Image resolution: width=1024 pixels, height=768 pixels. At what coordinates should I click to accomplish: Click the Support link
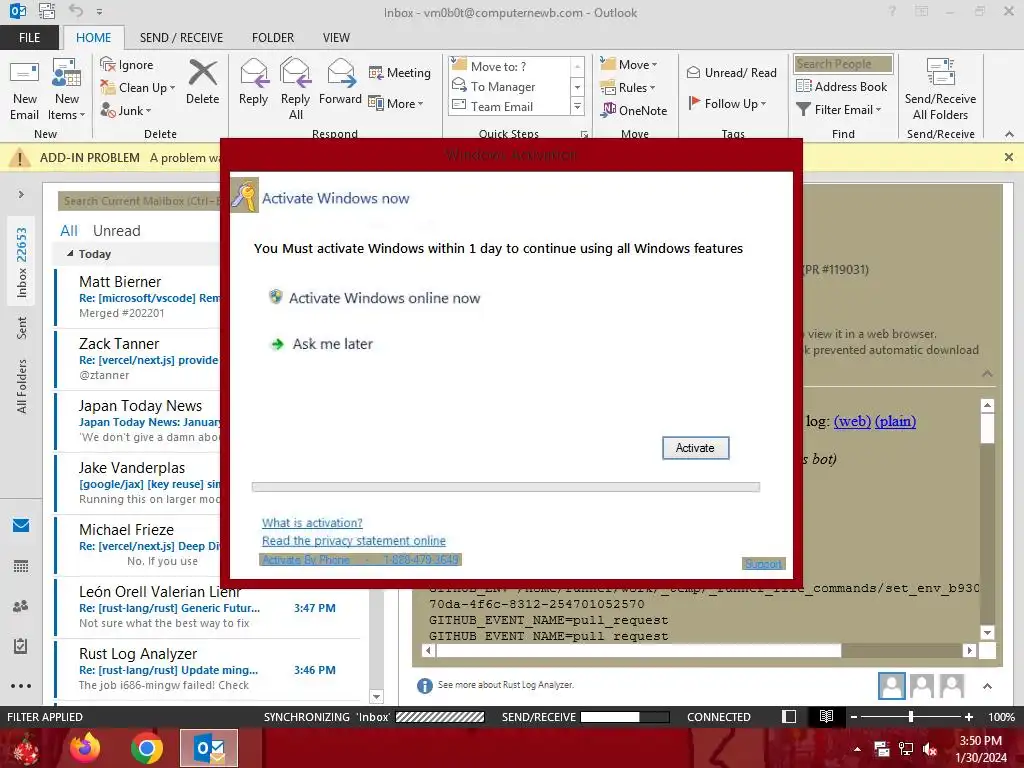pyautogui.click(x=763, y=564)
